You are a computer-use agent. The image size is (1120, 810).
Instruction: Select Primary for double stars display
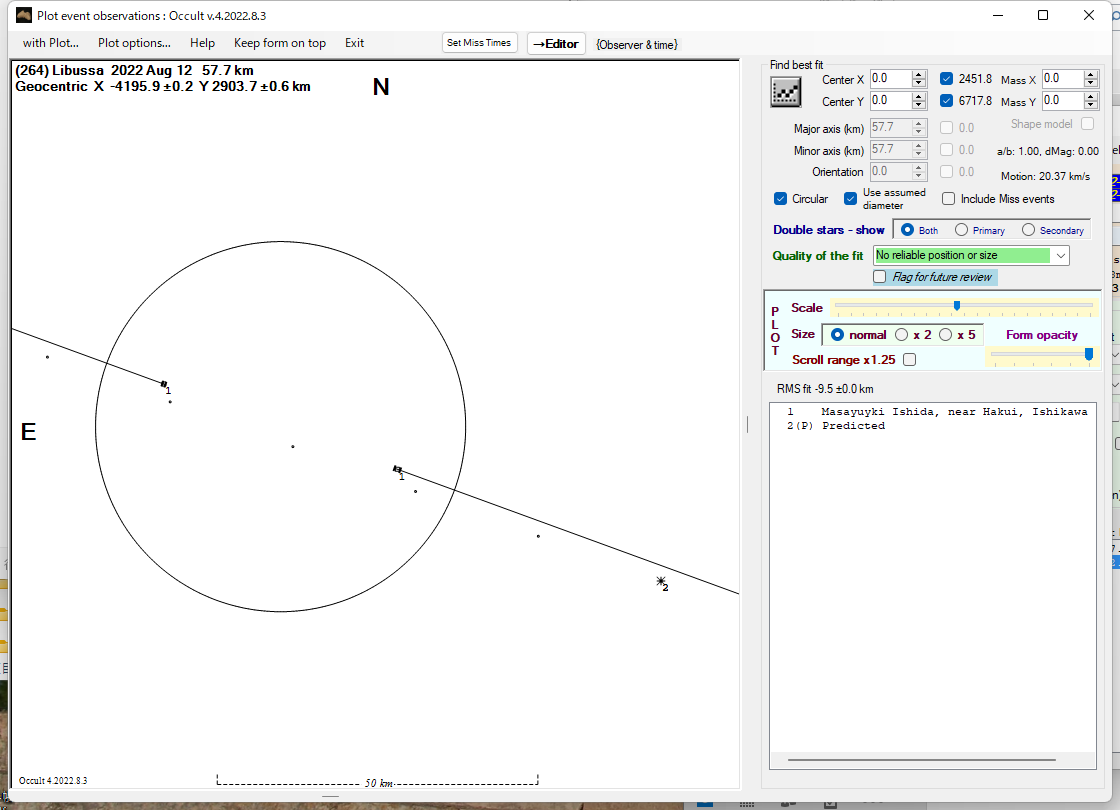click(961, 230)
